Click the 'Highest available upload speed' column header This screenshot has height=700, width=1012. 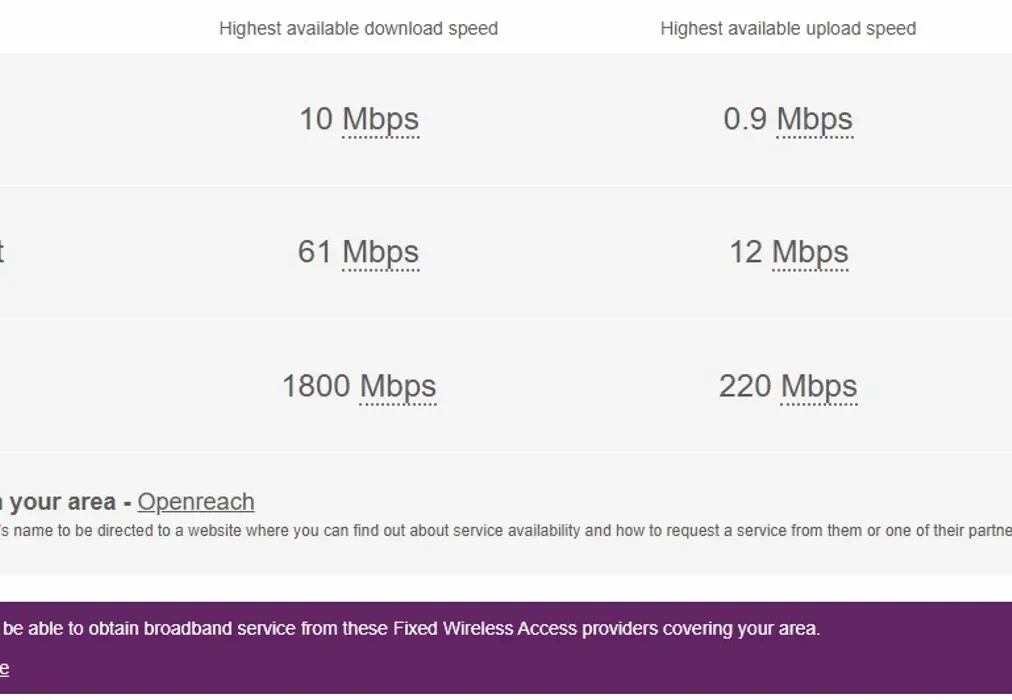click(788, 29)
